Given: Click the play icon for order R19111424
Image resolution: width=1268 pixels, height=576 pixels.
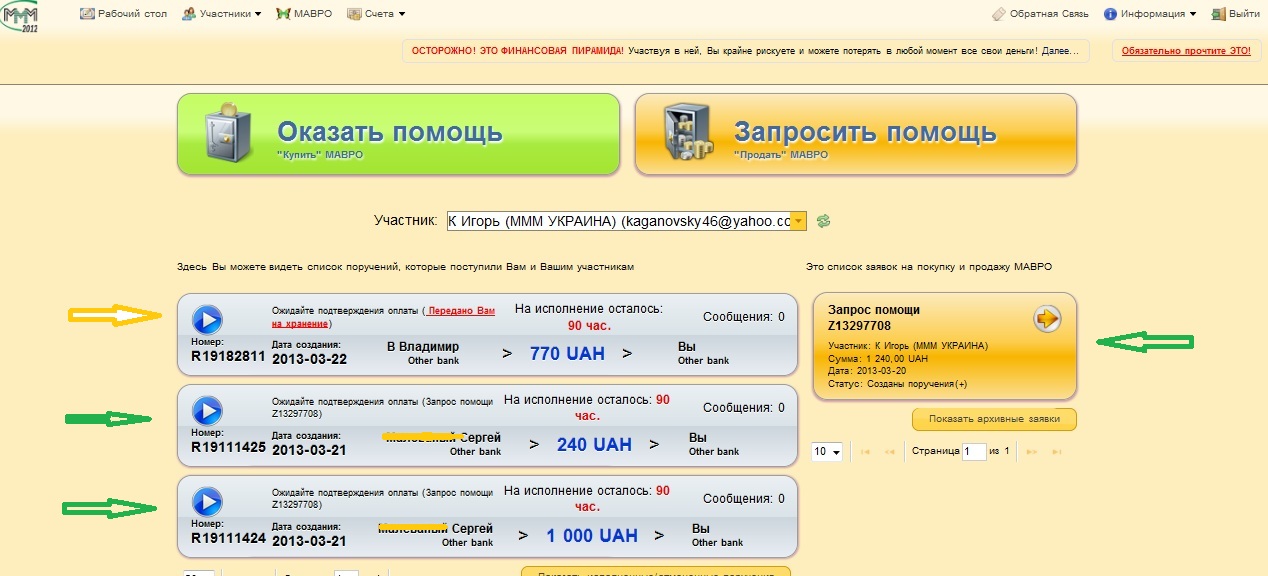Looking at the screenshot, I should 207,502.
